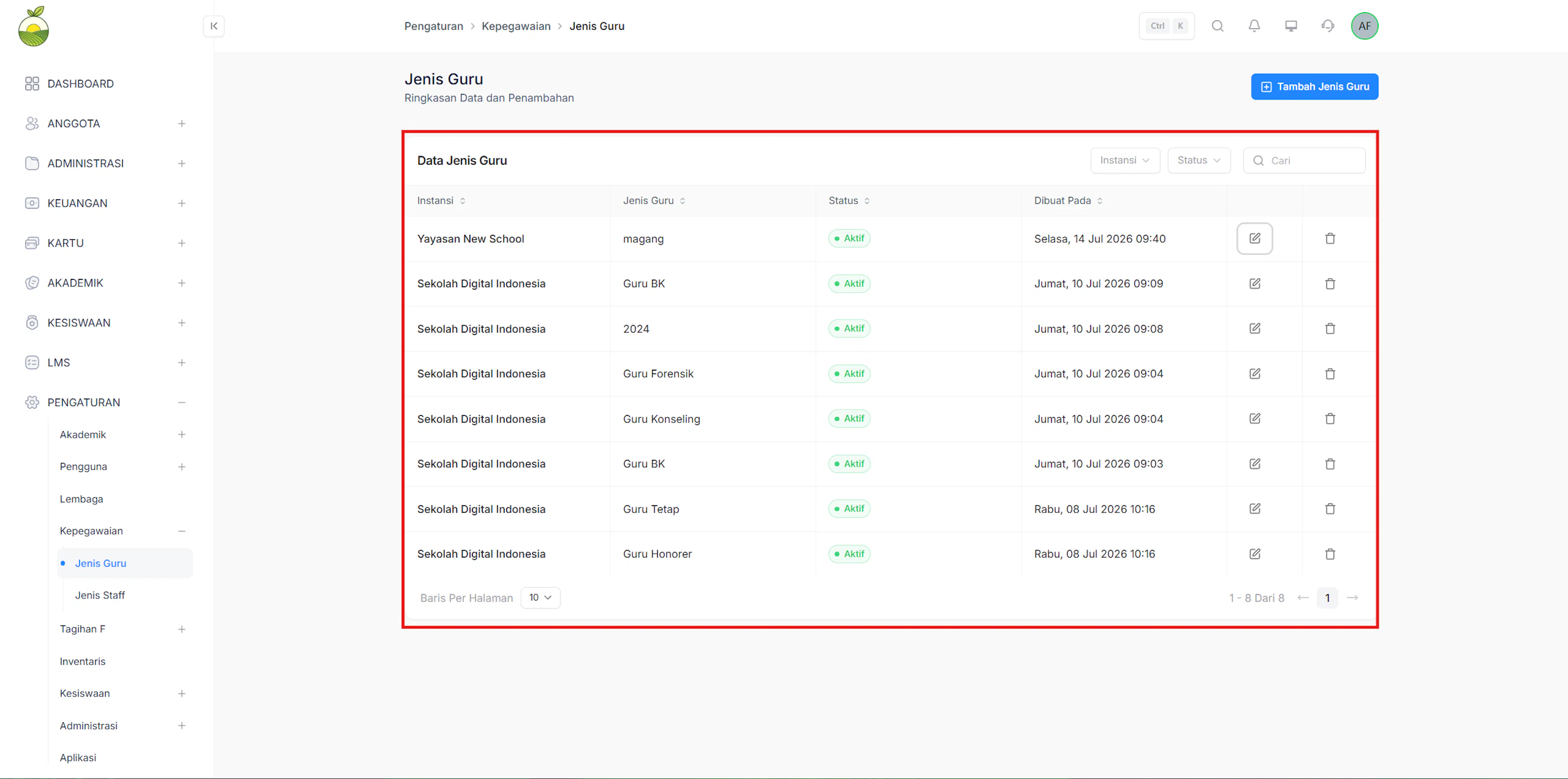
Task: Open the Status filter dropdown
Action: point(1198,161)
